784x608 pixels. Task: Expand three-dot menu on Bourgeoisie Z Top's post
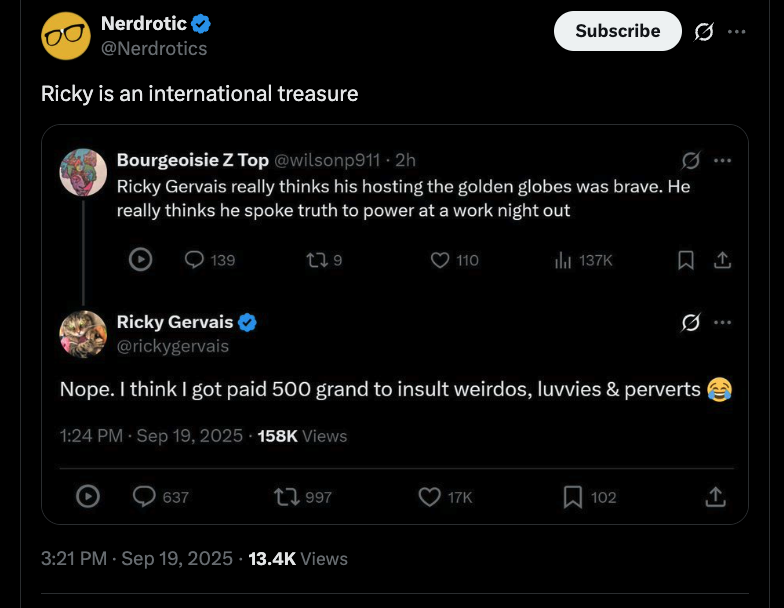(722, 160)
